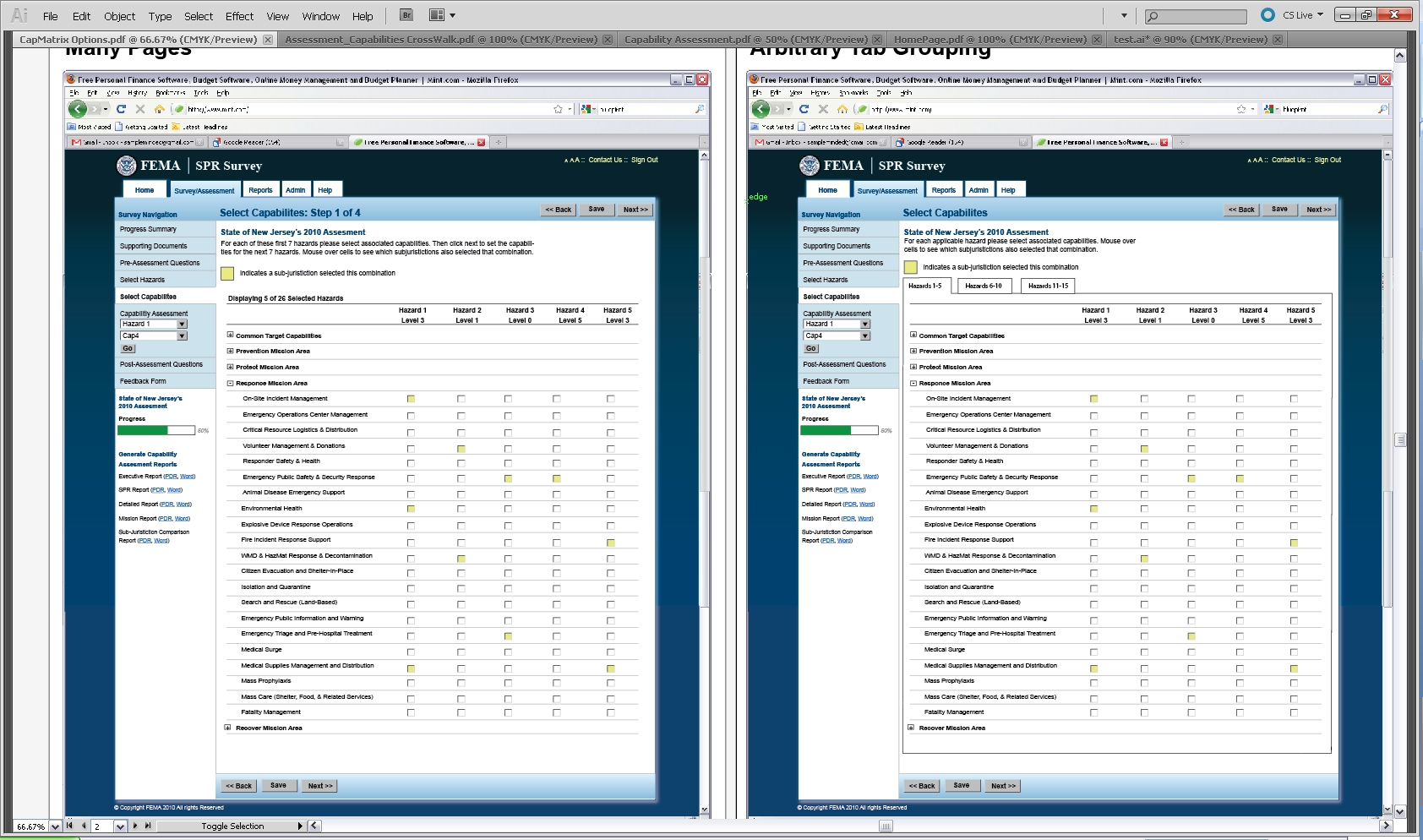Go to the first artboard
Image resolution: width=1423 pixels, height=840 pixels.
pos(70,826)
